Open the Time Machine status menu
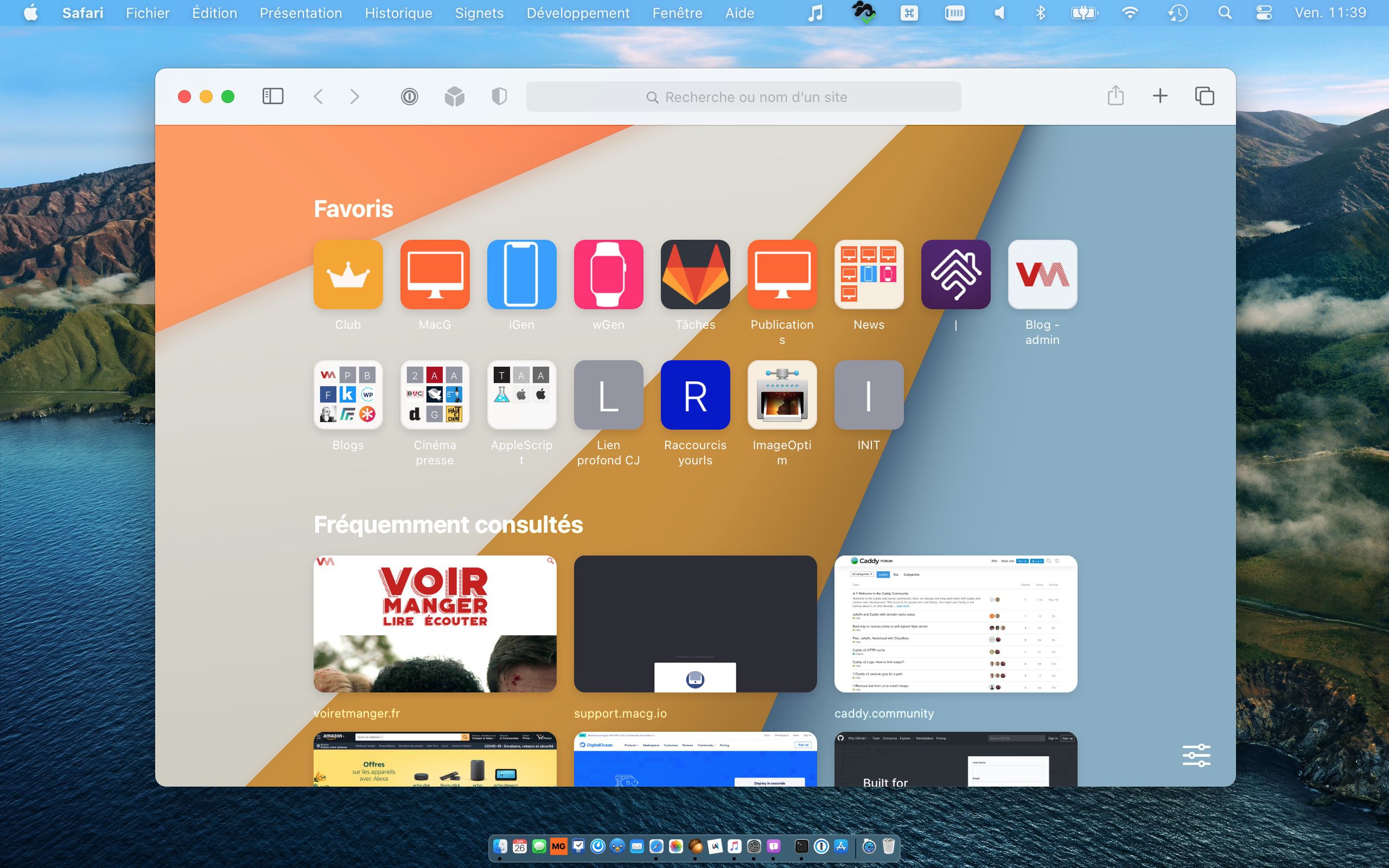The width and height of the screenshot is (1389, 868). 1177,12
